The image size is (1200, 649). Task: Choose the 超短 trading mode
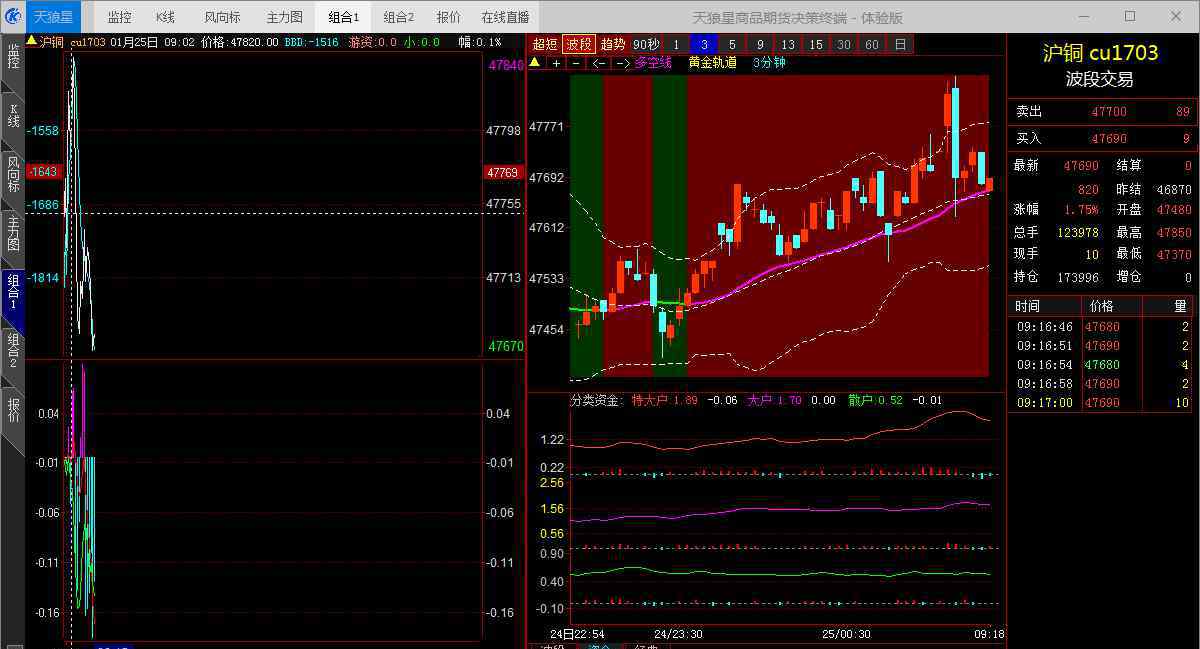[545, 44]
